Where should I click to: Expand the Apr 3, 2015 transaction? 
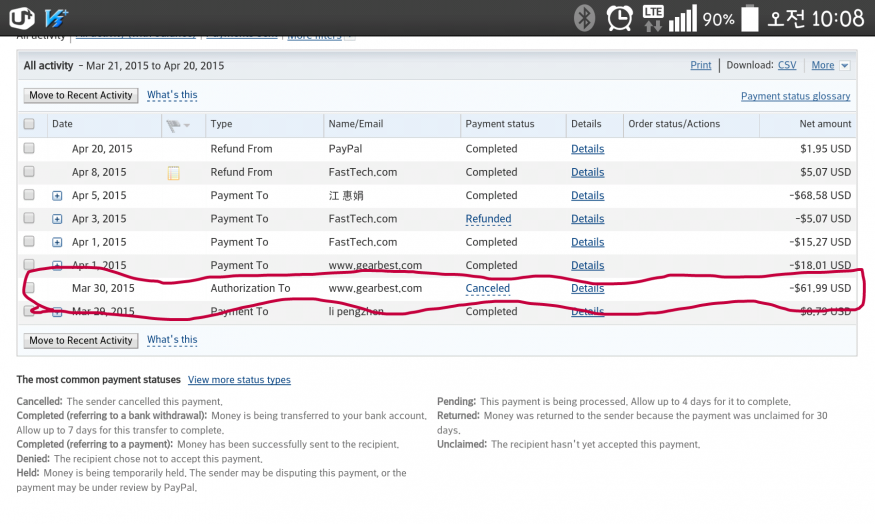tap(57, 219)
